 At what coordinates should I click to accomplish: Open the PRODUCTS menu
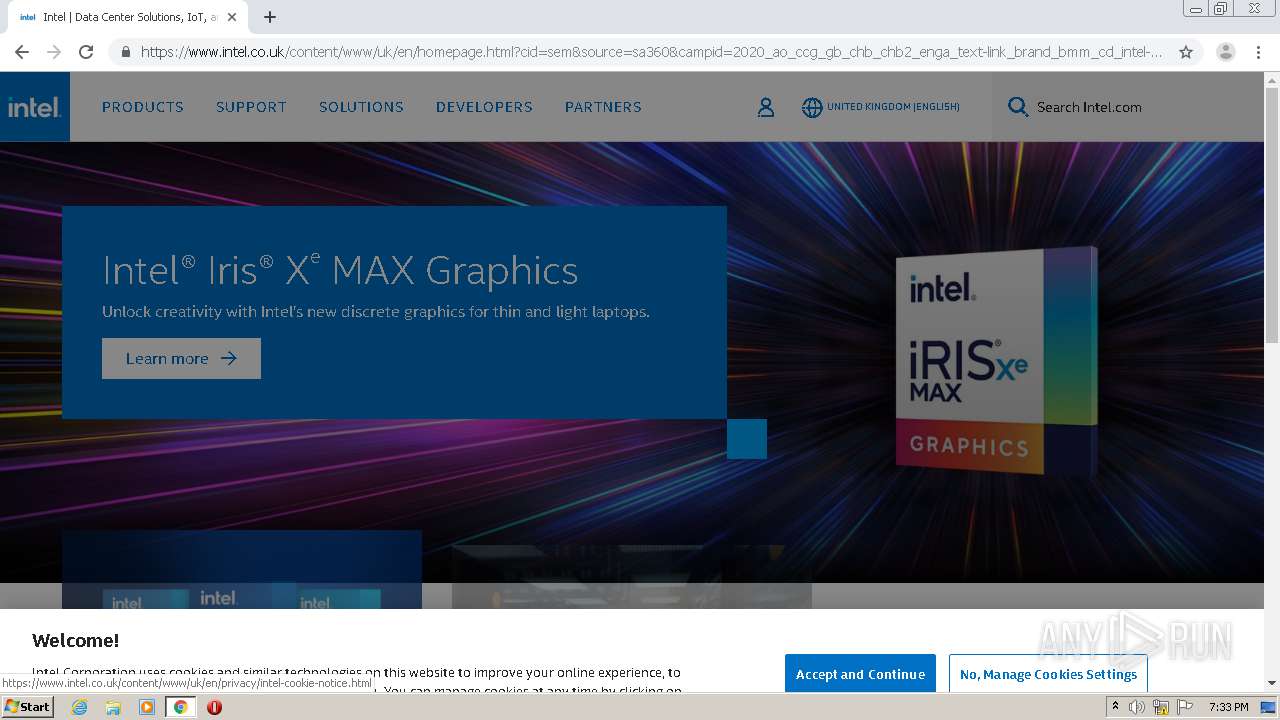(x=143, y=107)
